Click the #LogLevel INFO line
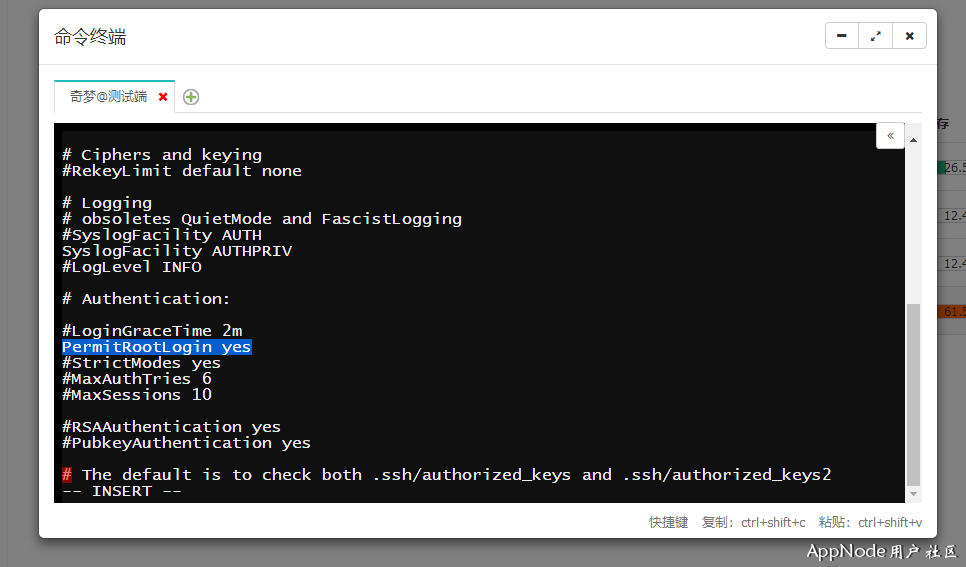966x567 pixels. tap(131, 267)
